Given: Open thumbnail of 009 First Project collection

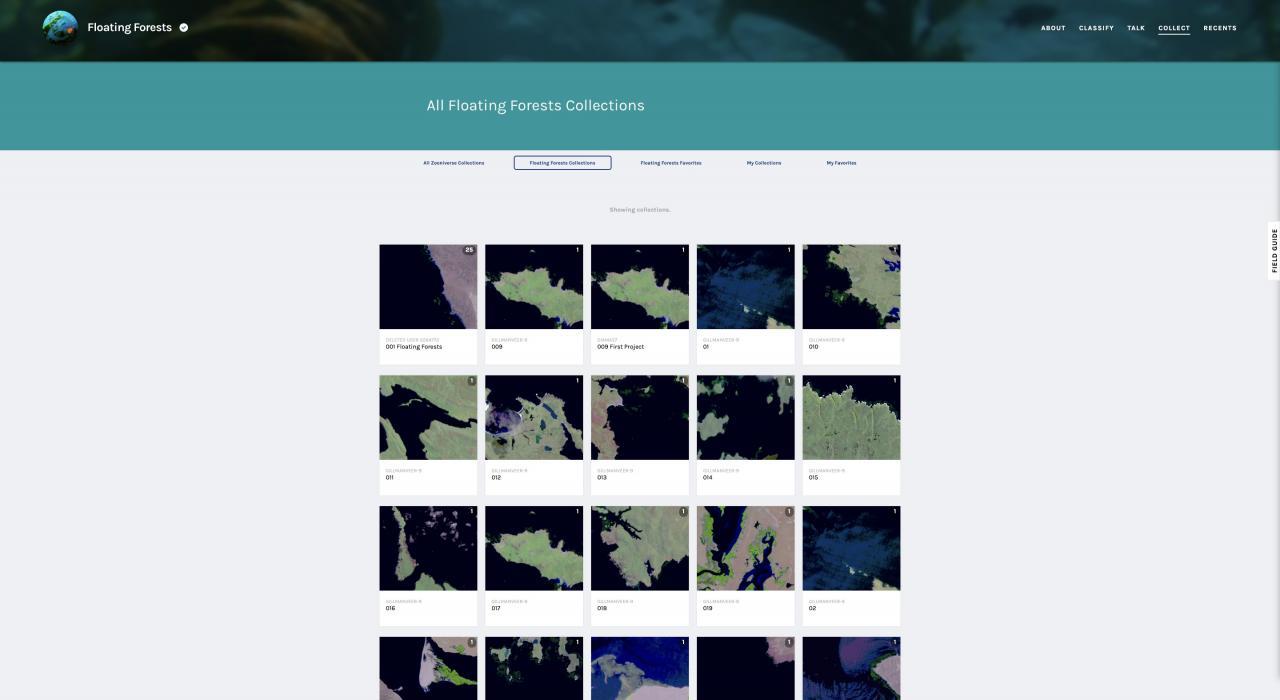Looking at the screenshot, I should (640, 287).
